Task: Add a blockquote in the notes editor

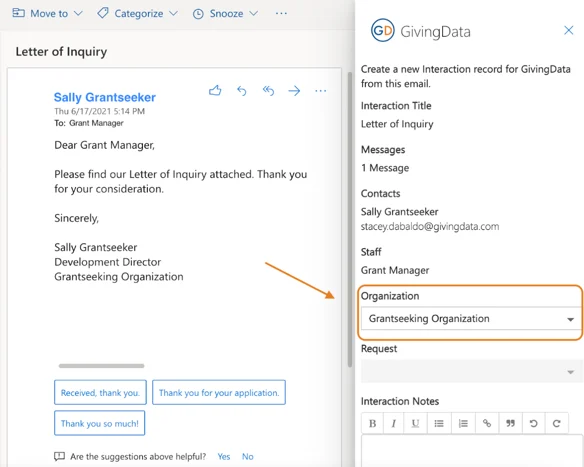Action: tap(510, 423)
